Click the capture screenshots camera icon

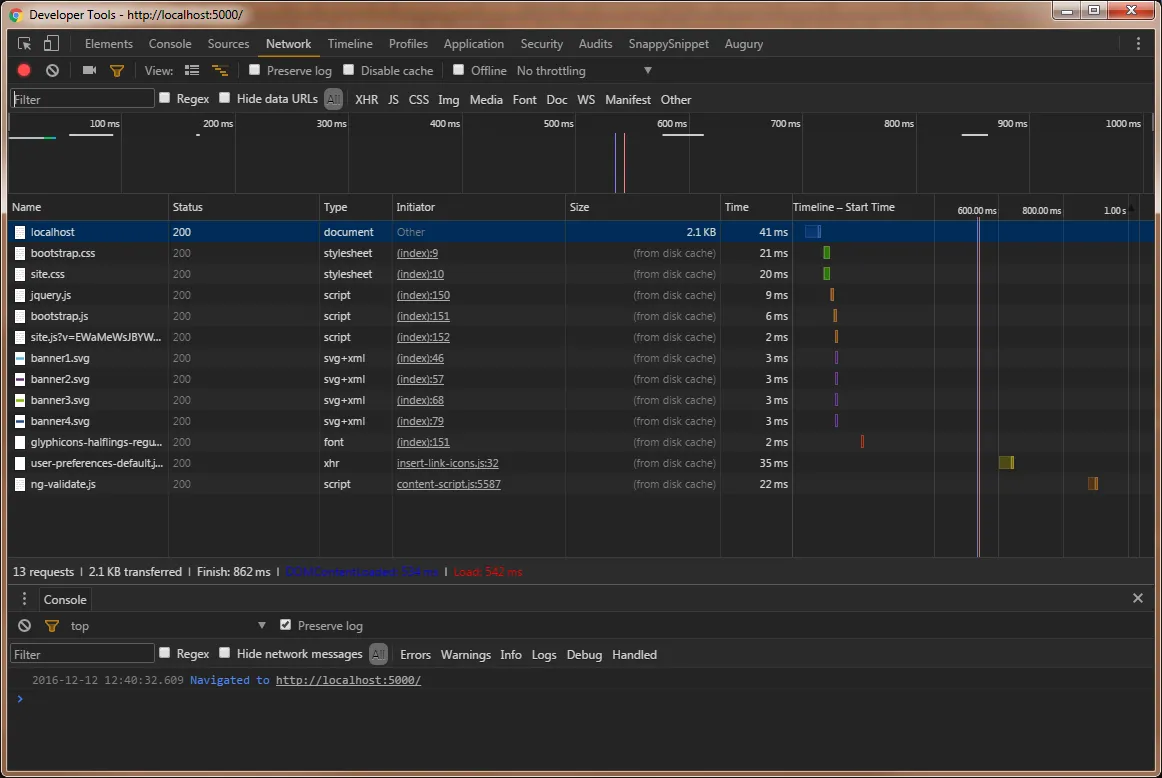[x=89, y=71]
